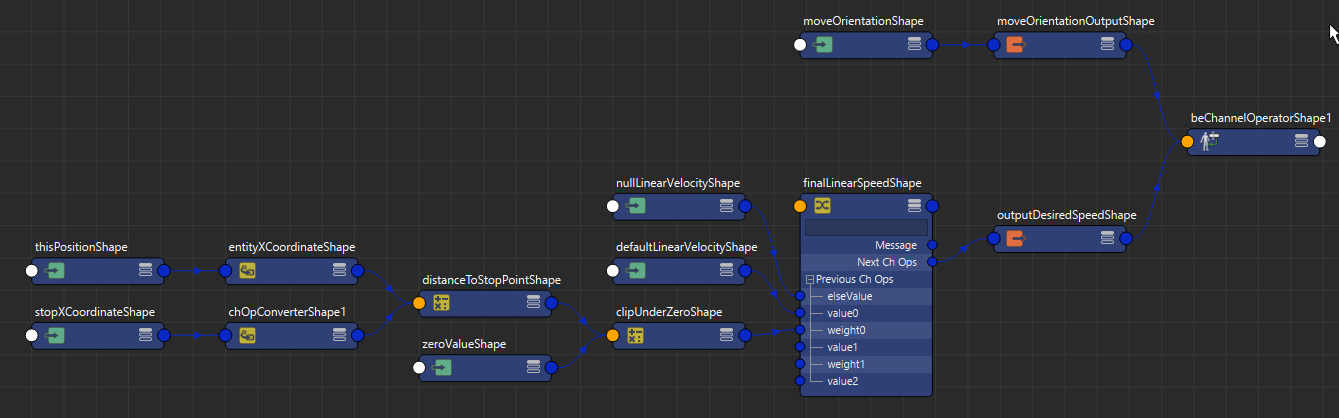Select the 'distanceToStopPointShape' node label
Screen dimensions: 1339x418
click(491, 280)
